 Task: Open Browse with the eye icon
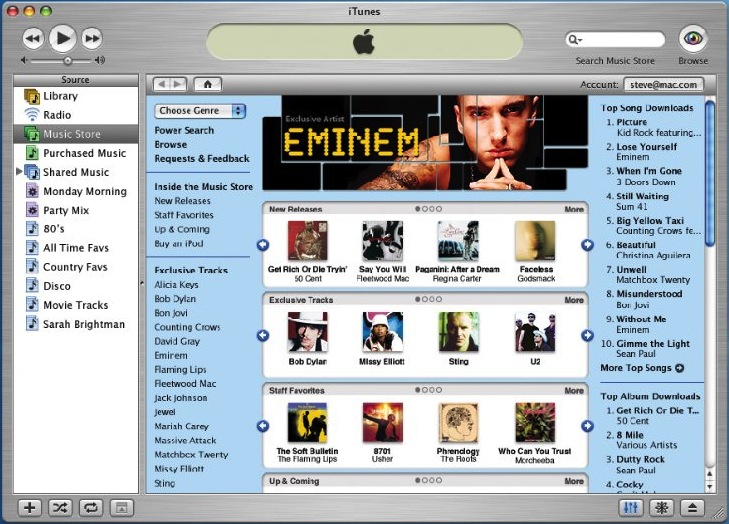[x=693, y=38]
